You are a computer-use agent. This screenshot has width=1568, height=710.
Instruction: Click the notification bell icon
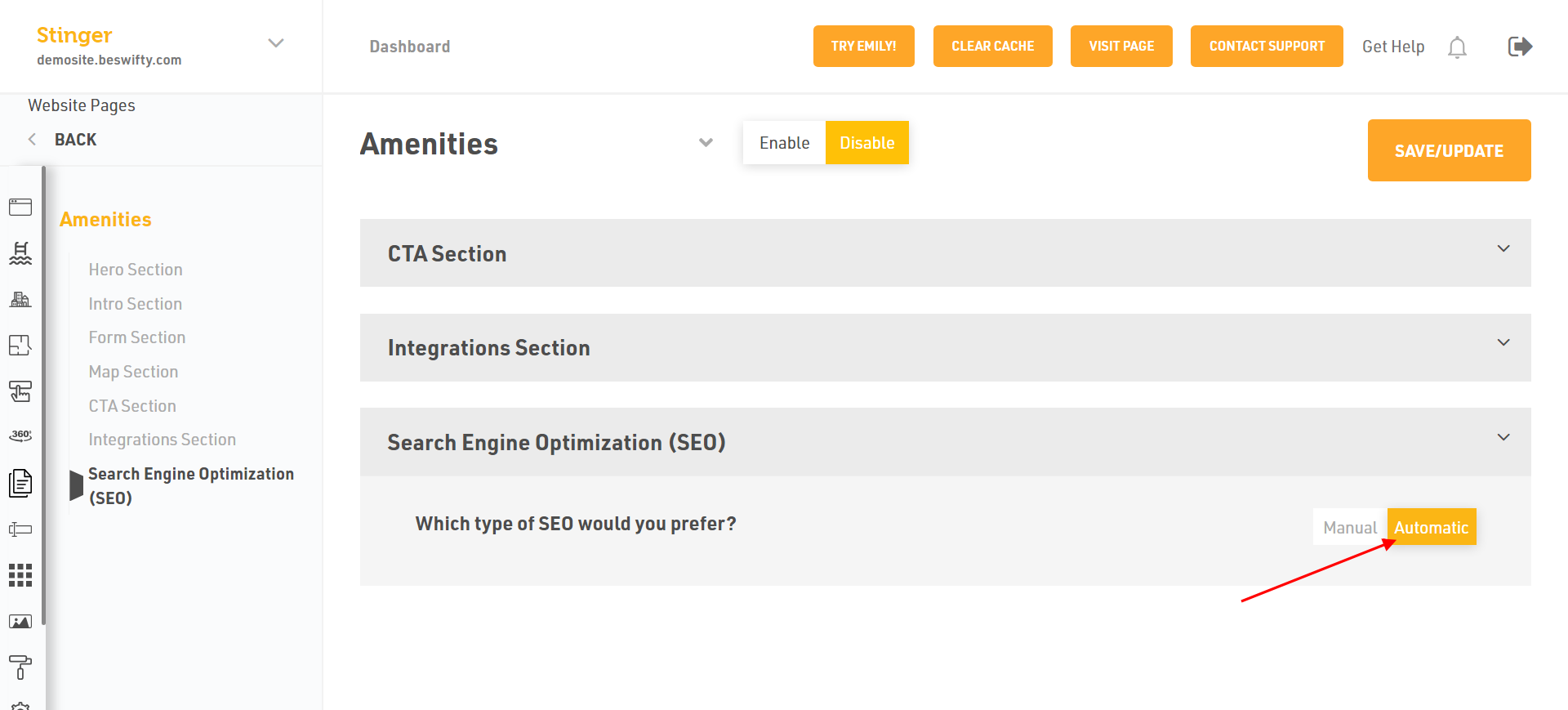pos(1457,47)
